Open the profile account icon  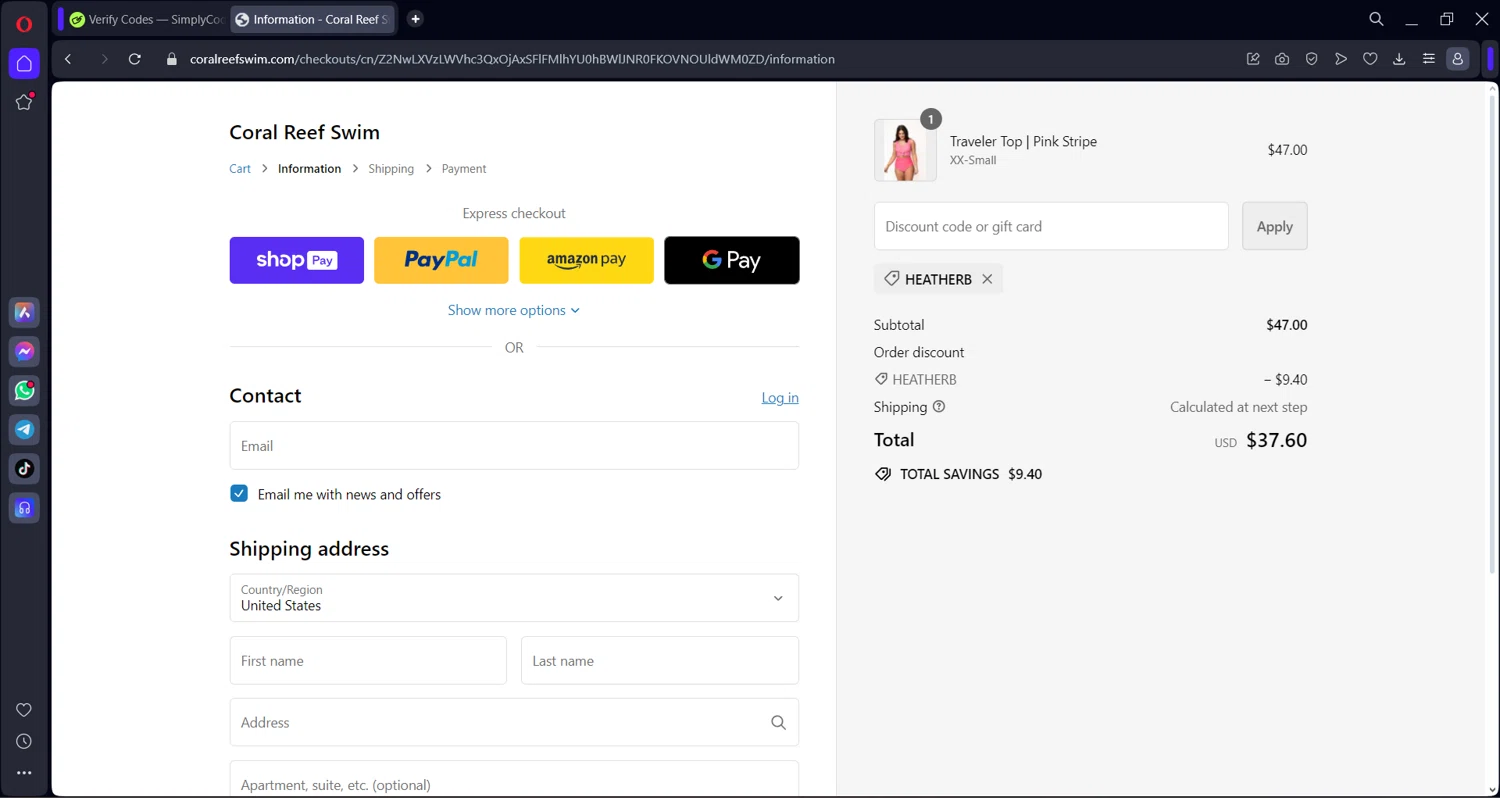pos(1458,59)
